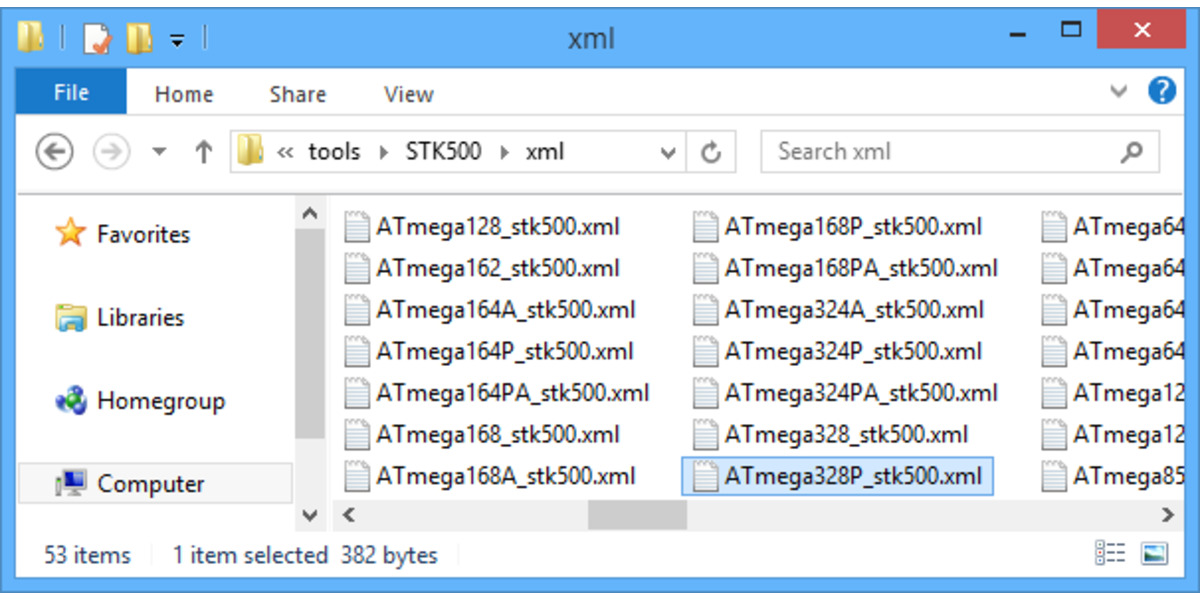The height and width of the screenshot is (600, 1200).
Task: Switch to large thumbnails view in status bar
Action: click(1155, 552)
